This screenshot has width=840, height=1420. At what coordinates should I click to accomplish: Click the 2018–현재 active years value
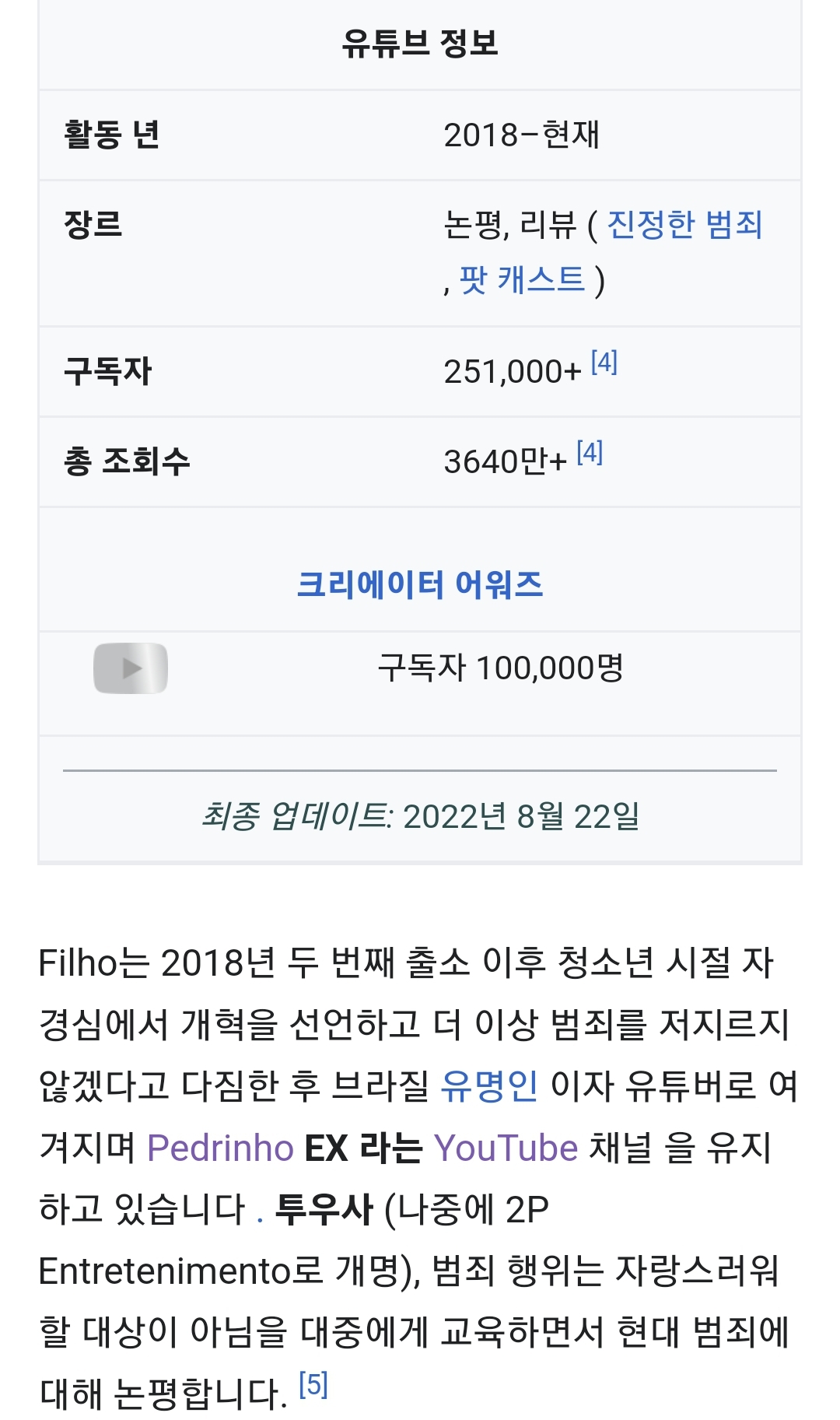[x=521, y=135]
